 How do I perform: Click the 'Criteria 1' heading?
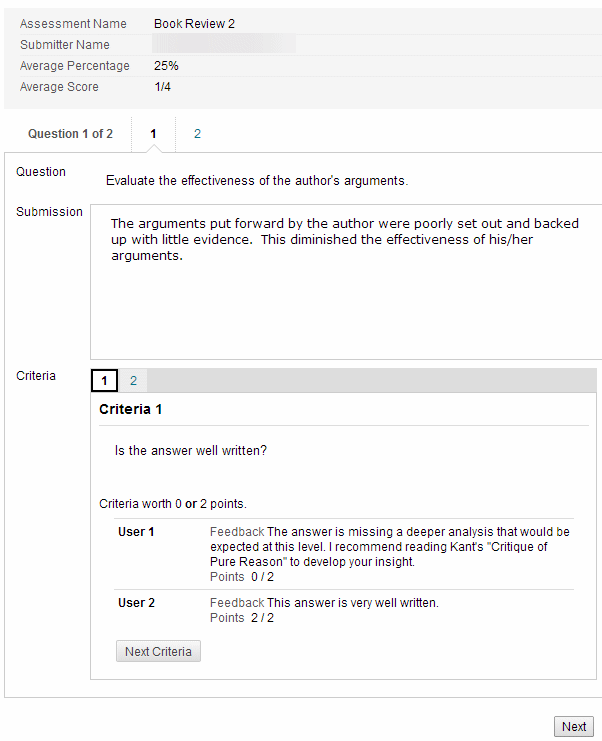click(131, 410)
